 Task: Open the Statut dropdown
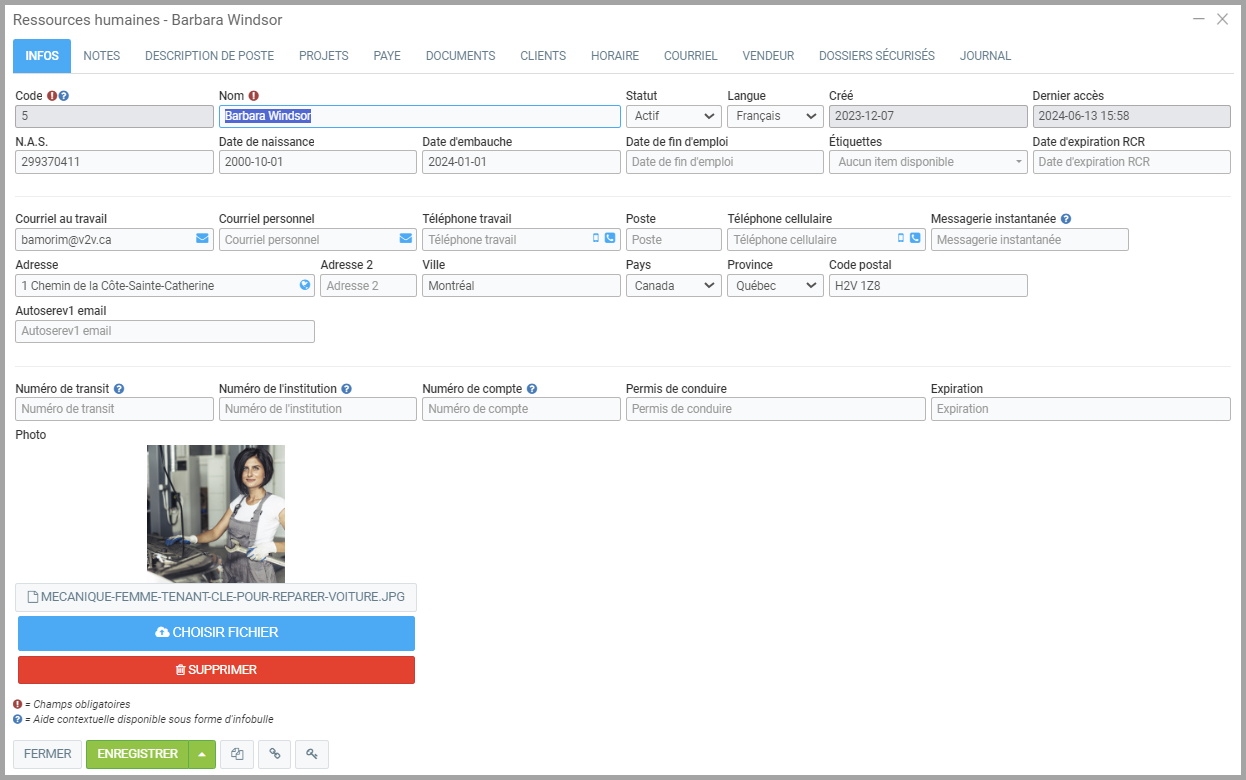[673, 116]
